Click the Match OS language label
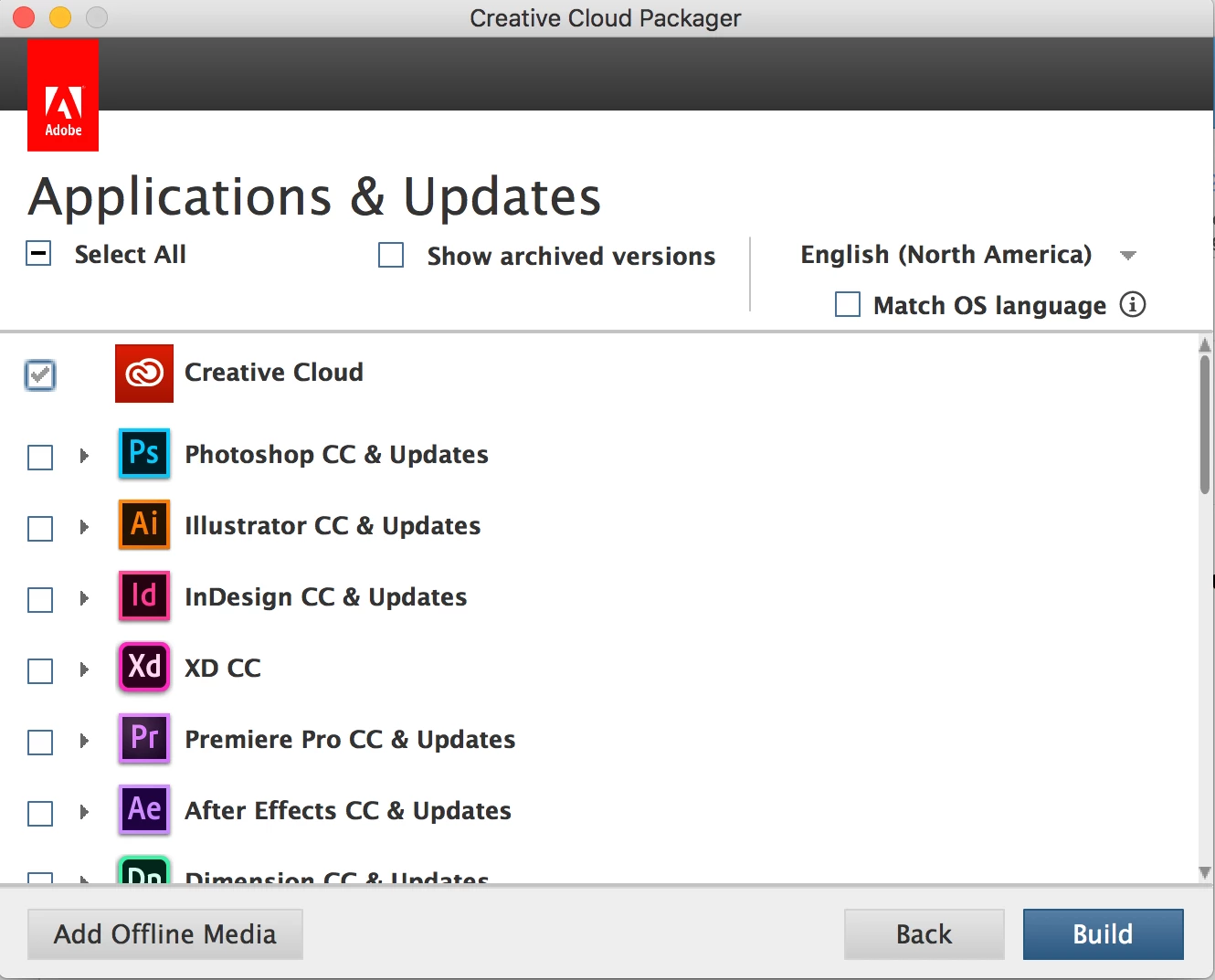1215x980 pixels. point(989,305)
